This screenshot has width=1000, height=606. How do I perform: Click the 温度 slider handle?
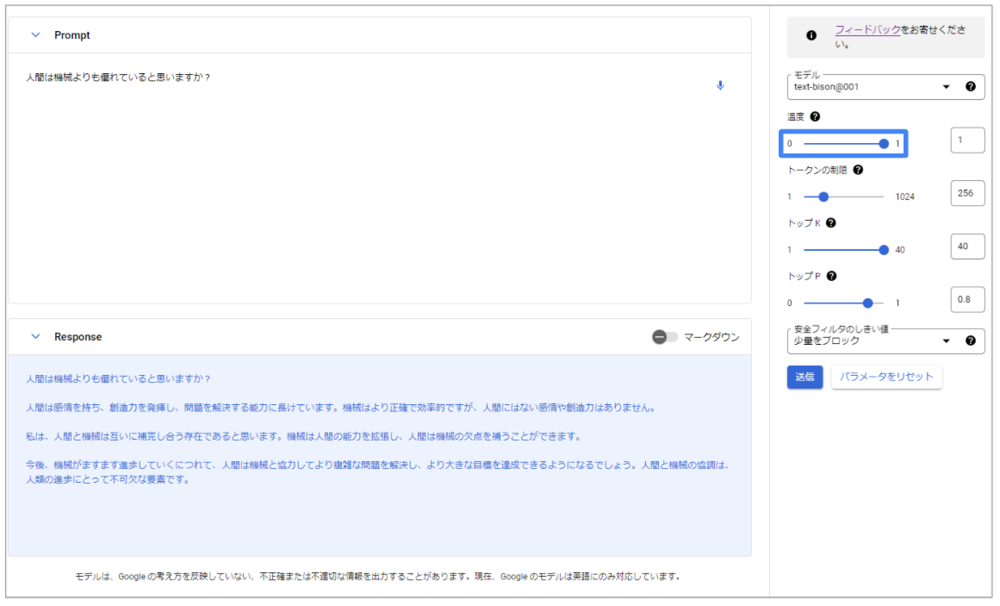point(884,144)
